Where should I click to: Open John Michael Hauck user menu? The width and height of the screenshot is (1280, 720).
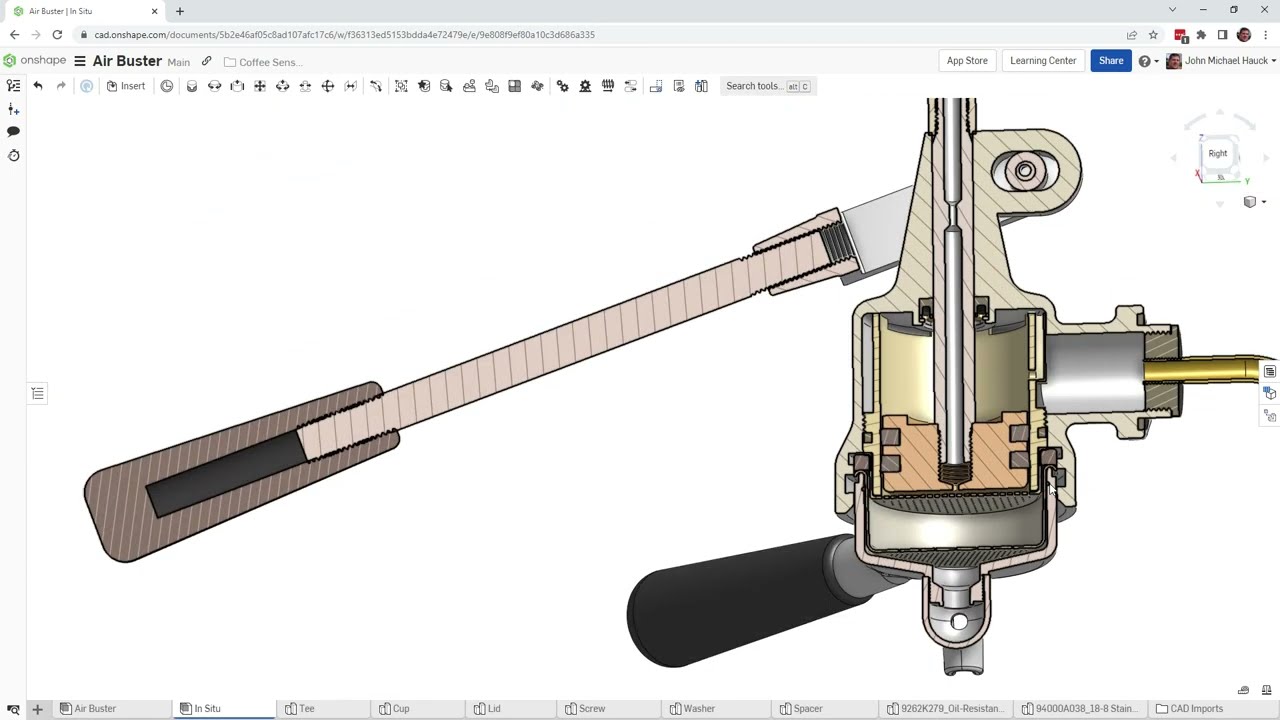click(x=1221, y=61)
